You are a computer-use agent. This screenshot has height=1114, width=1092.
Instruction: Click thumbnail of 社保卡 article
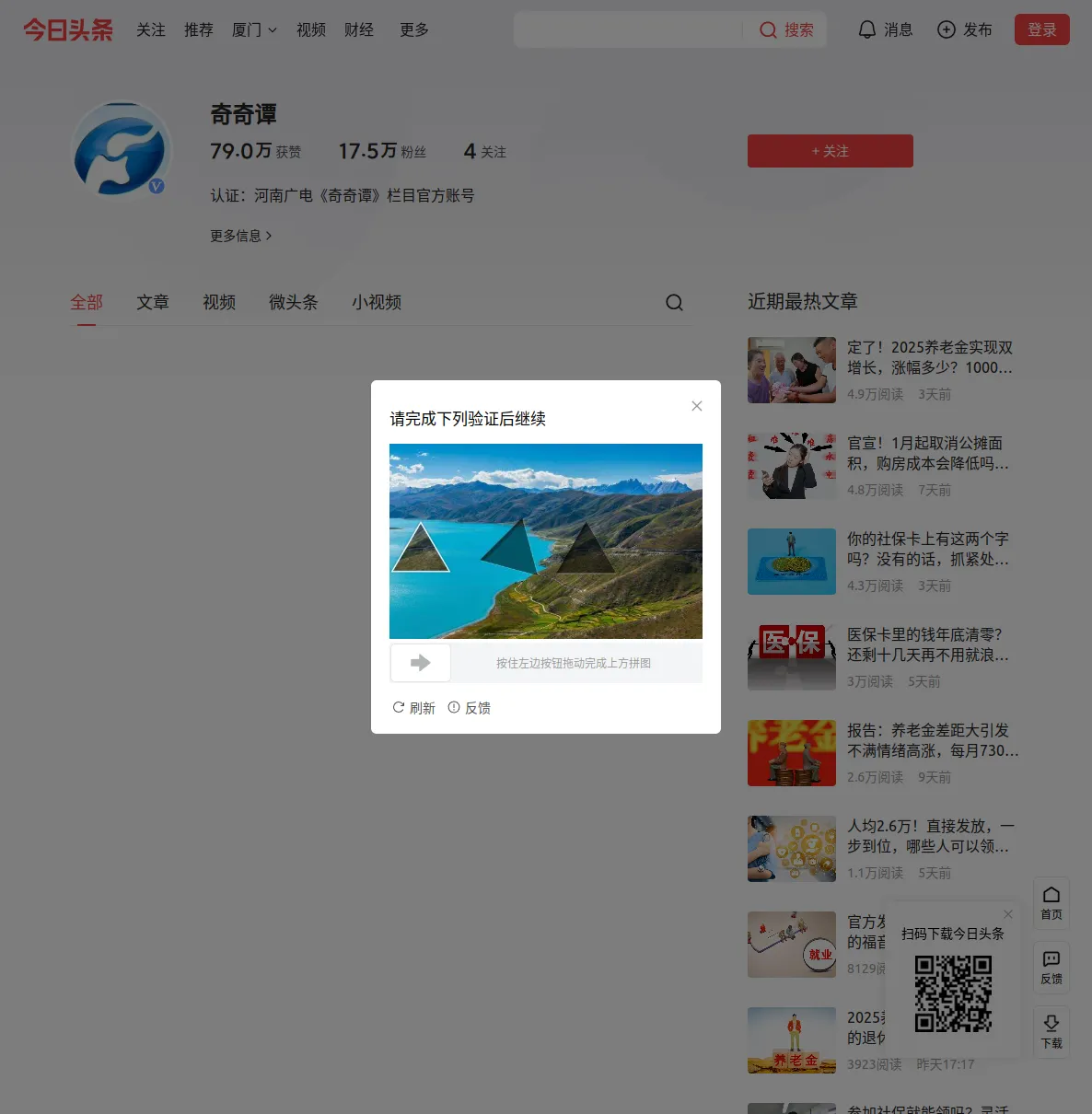point(792,562)
